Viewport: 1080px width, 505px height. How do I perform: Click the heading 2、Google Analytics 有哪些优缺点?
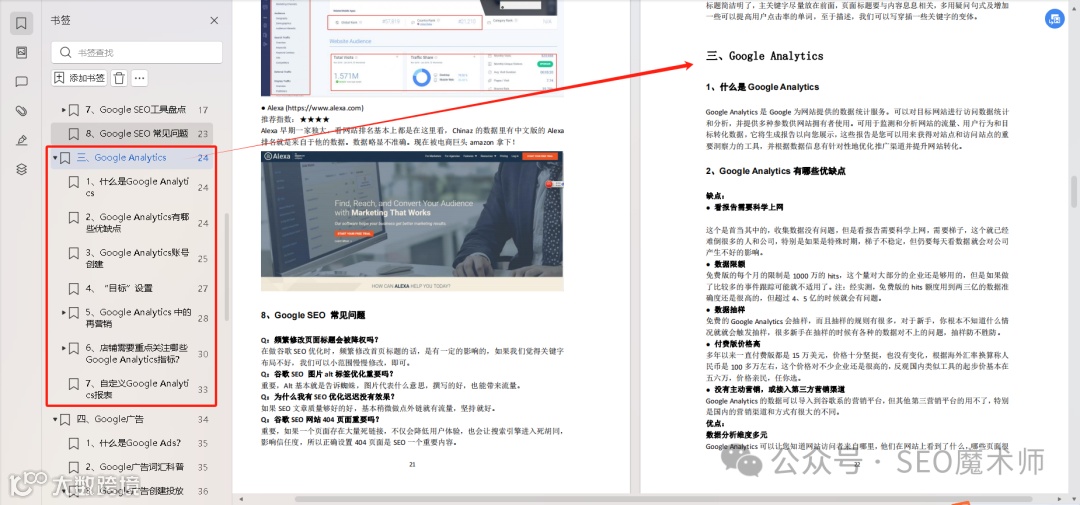tap(776, 171)
